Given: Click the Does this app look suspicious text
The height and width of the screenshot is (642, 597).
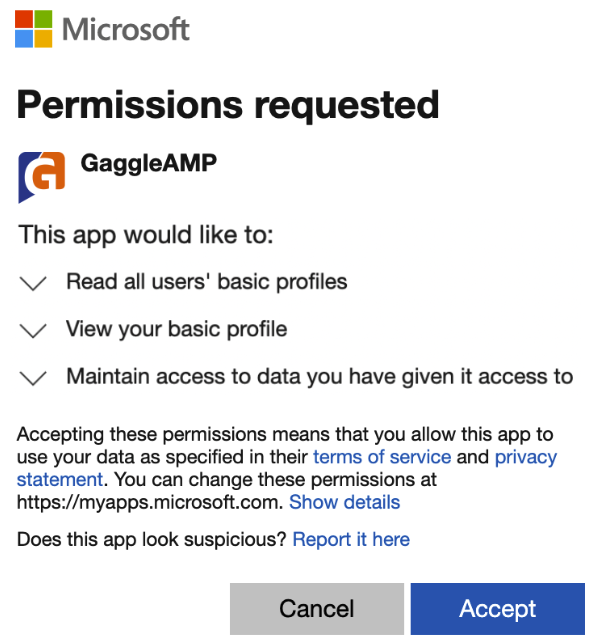Looking at the screenshot, I should [152, 540].
